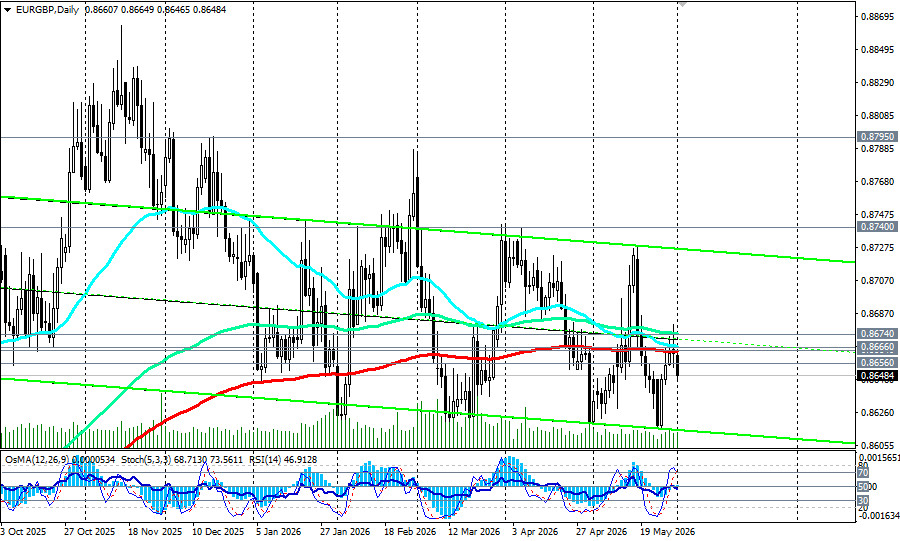This screenshot has height=541, width=900.
Task: Select the 0.87950 horizontal level label
Action: [878, 137]
